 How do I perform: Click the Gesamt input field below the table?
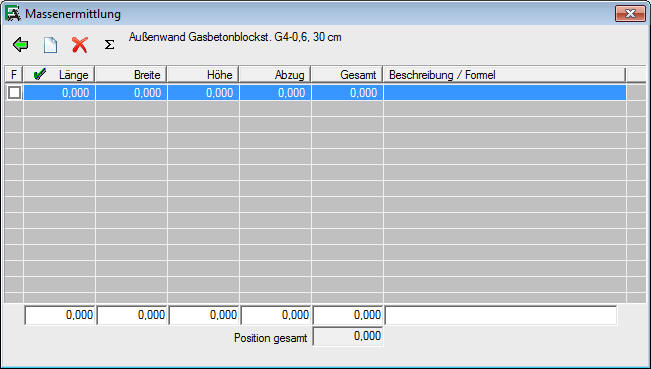point(348,315)
